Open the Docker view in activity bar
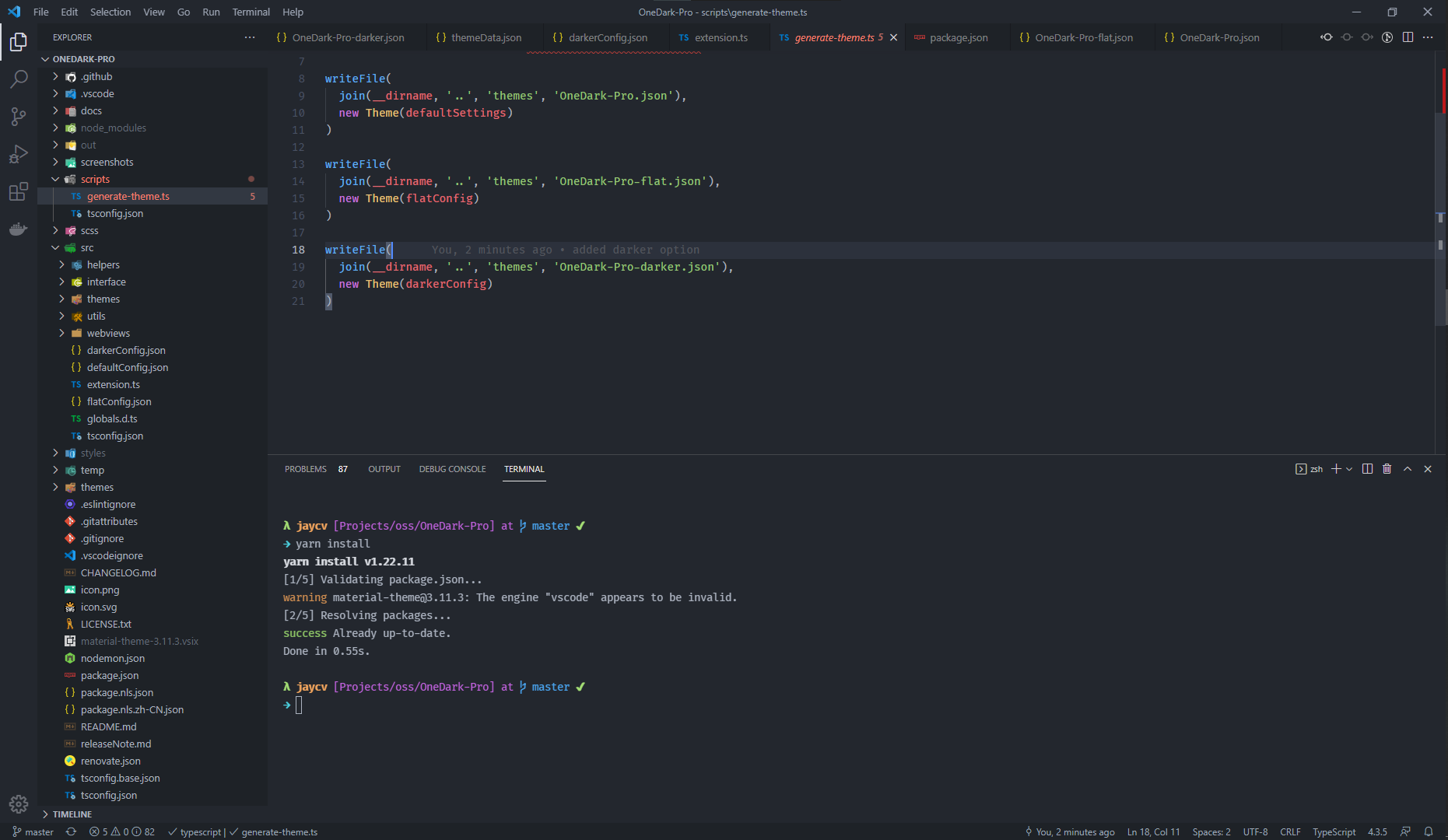Viewport: 1448px width, 840px height. click(x=19, y=229)
